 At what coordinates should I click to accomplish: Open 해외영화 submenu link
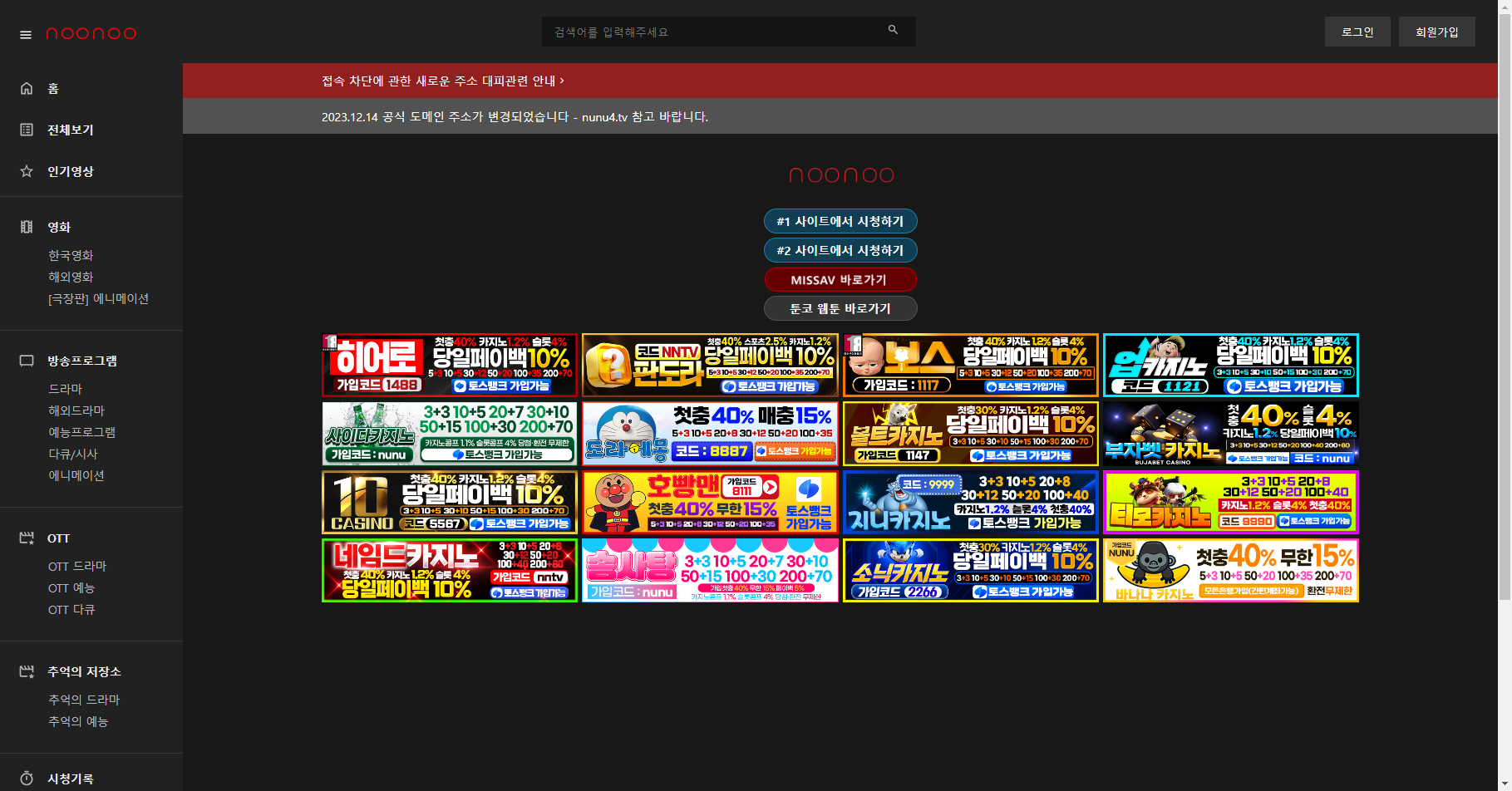[71, 277]
